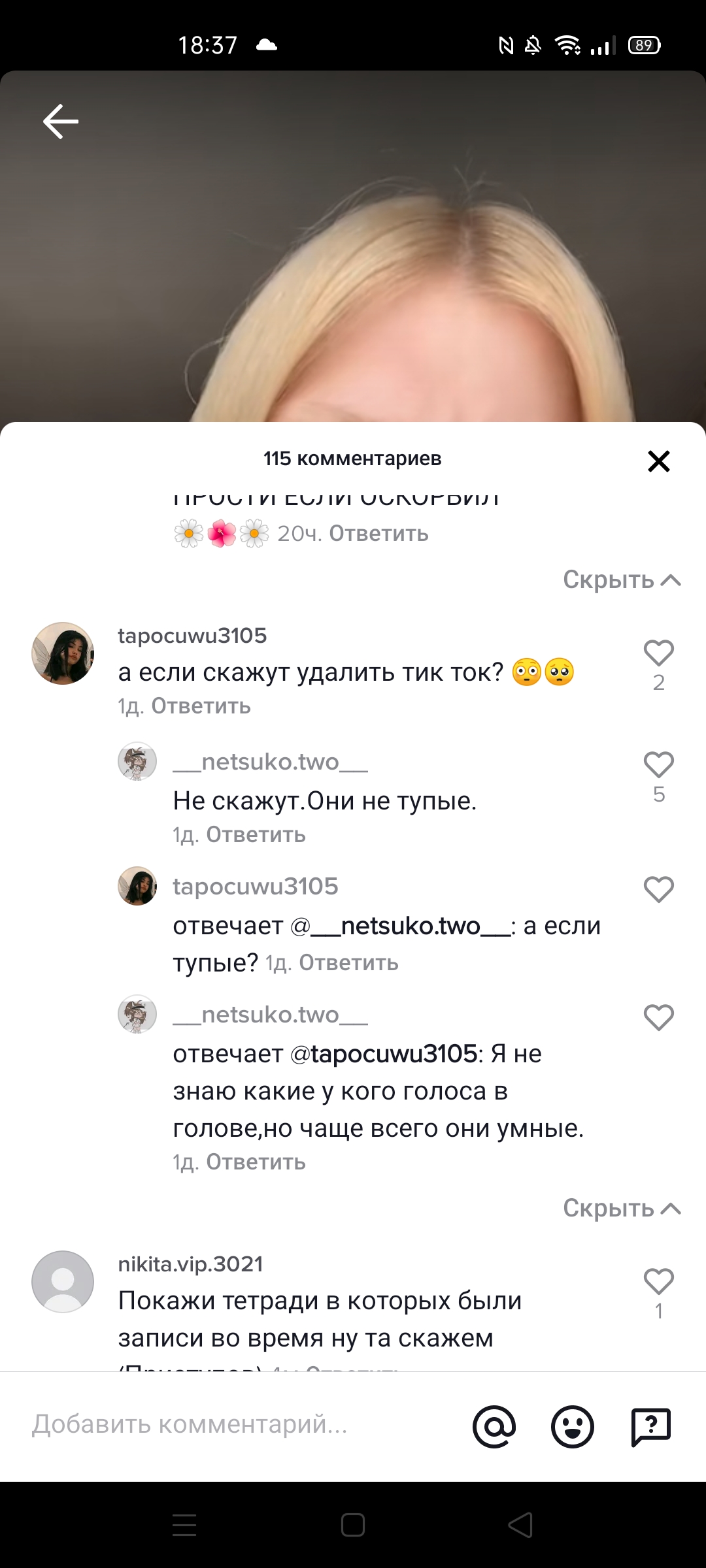
Task: Open the @__netsuko.two__ mention link
Action: click(401, 926)
